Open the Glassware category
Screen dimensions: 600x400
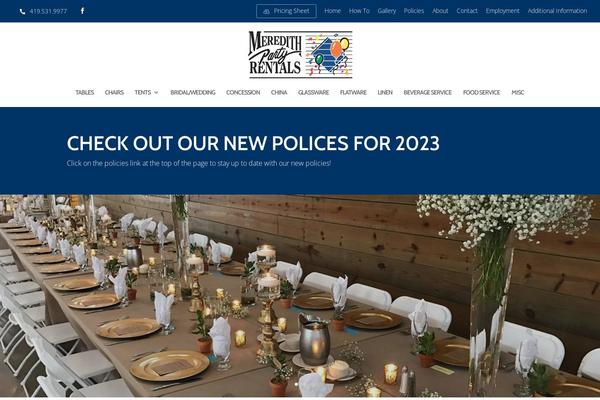tap(313, 92)
